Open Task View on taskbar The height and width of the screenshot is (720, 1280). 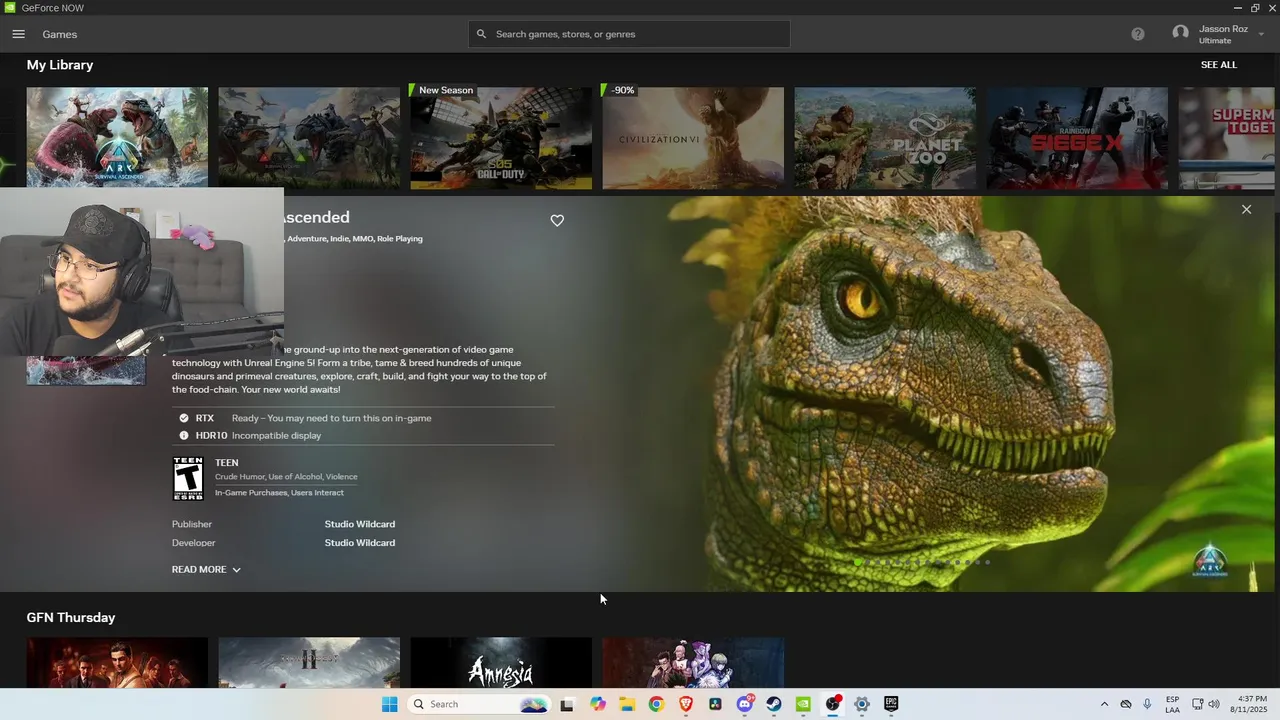567,704
